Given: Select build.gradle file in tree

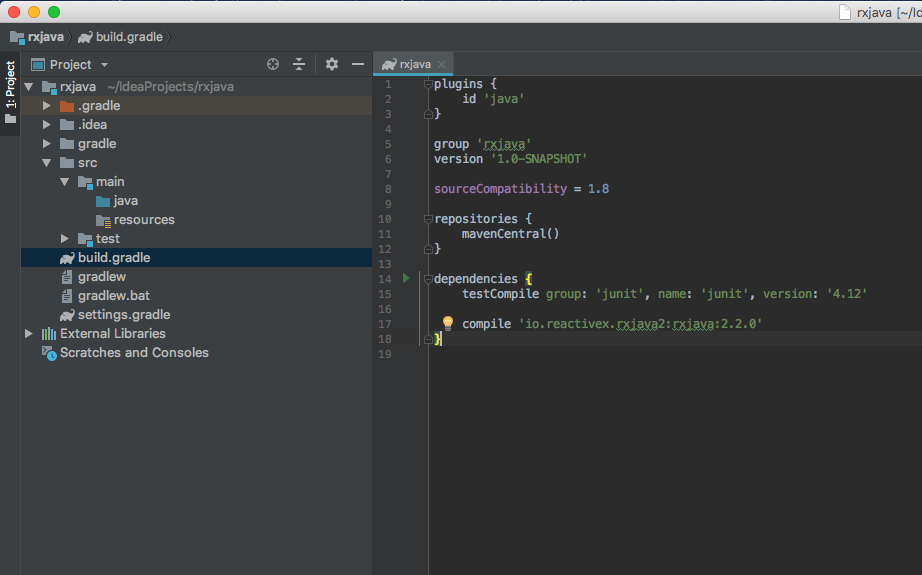Looking at the screenshot, I should (x=196, y=258).
